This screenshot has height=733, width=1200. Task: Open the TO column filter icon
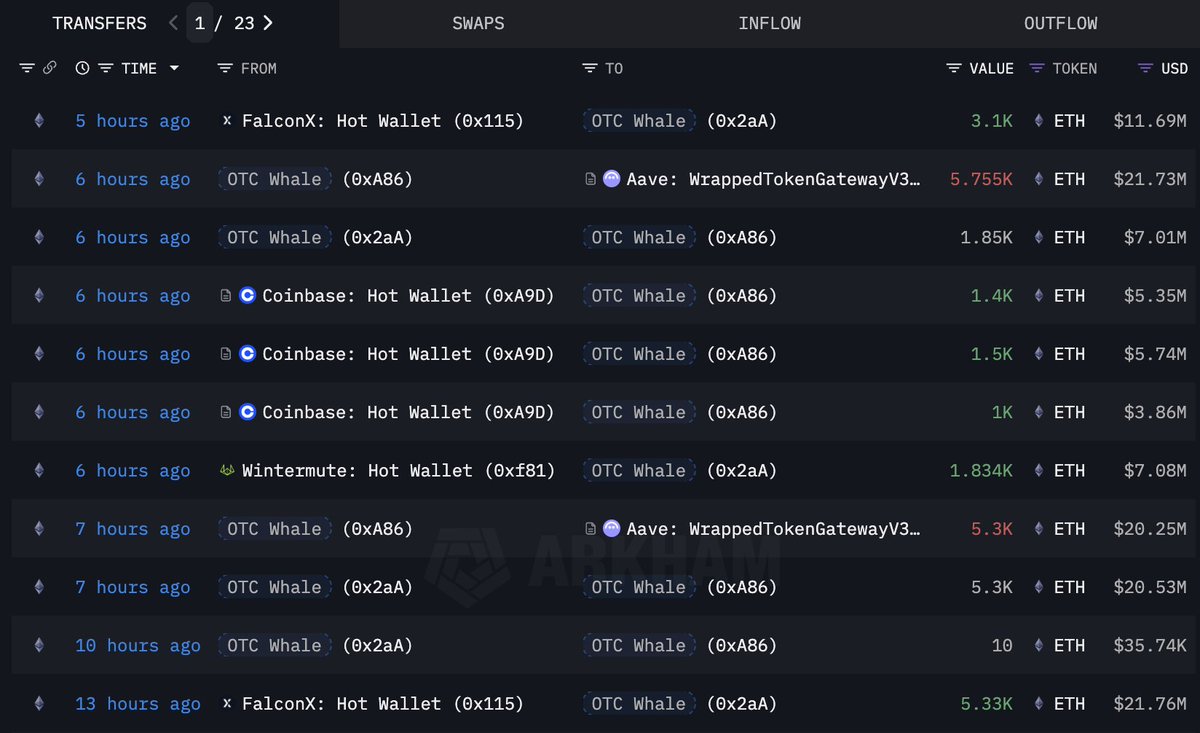pos(590,69)
